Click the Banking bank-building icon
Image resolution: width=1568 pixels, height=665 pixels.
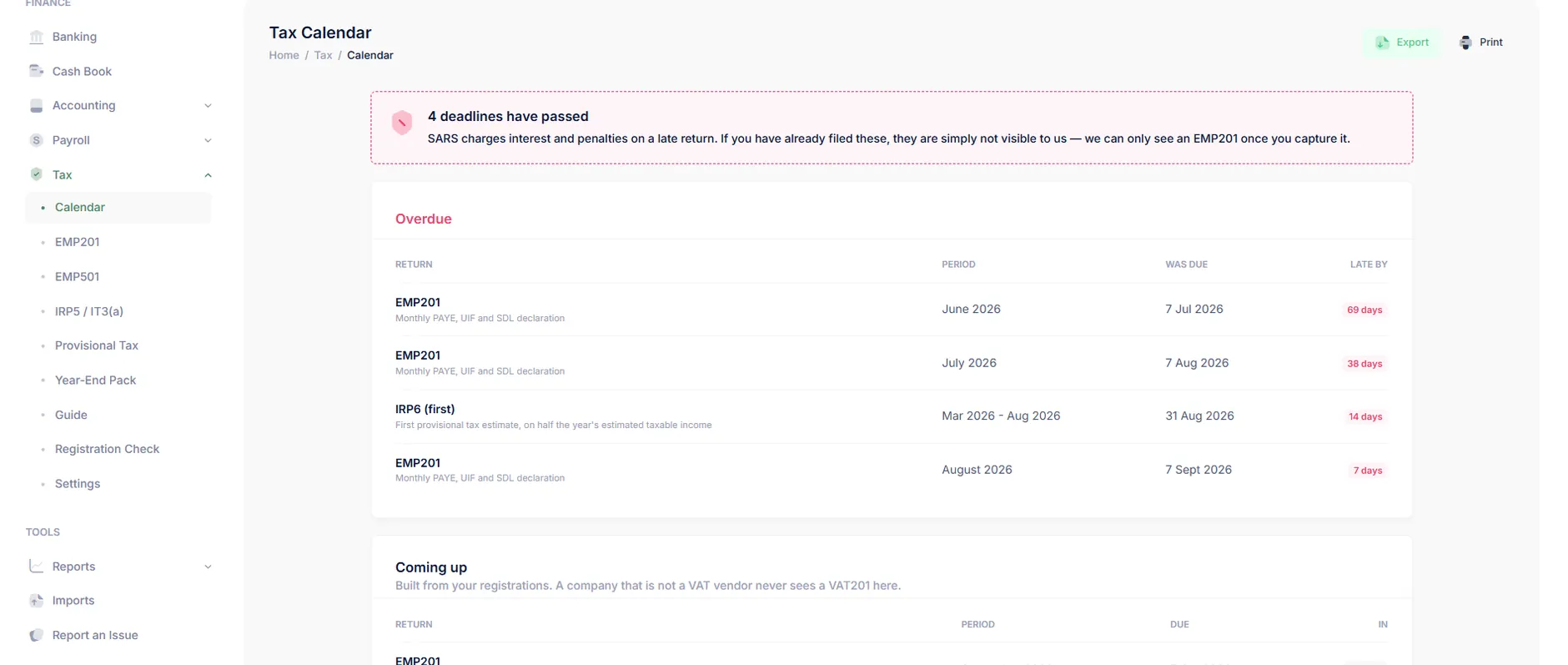point(36,37)
